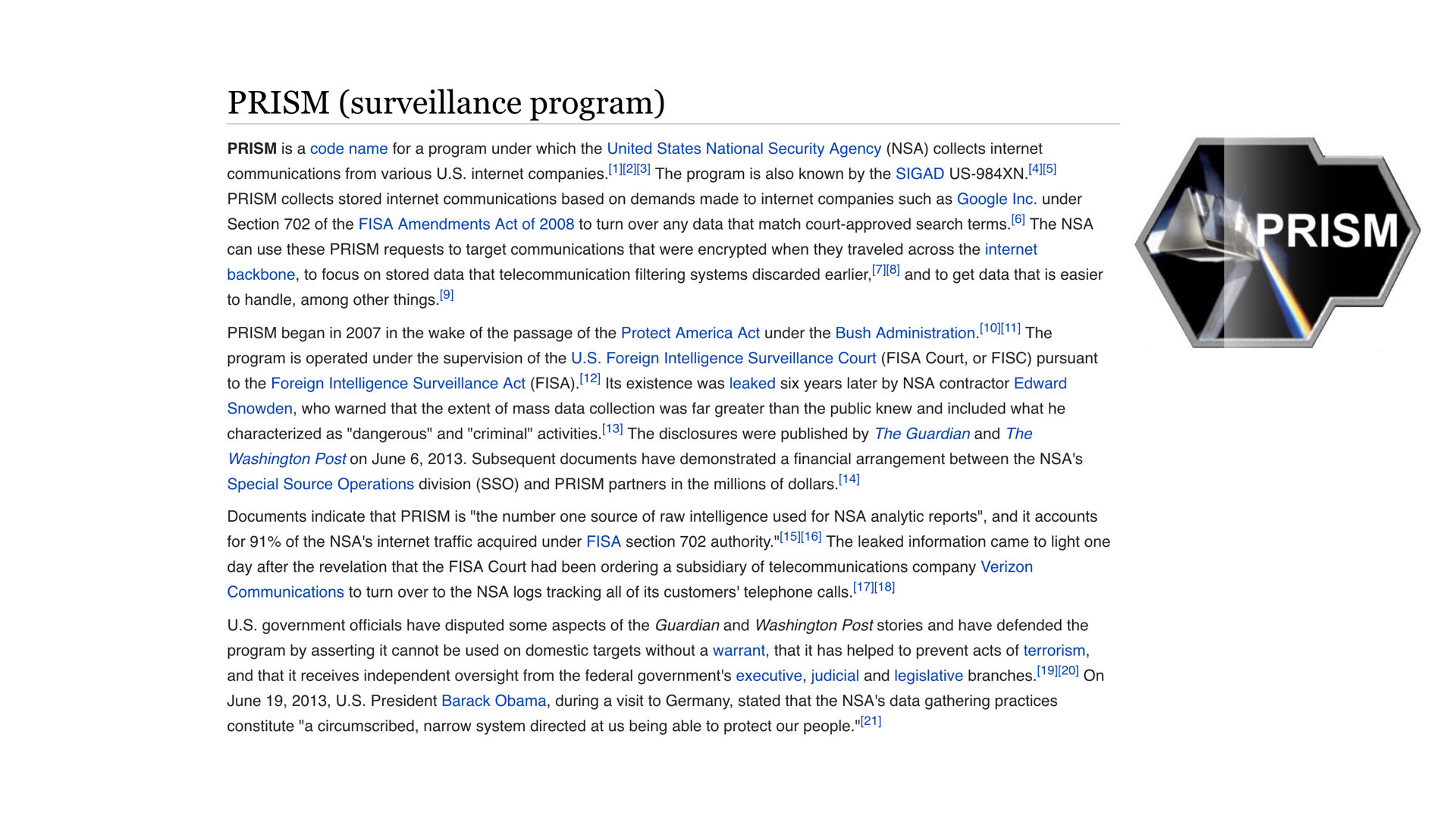Open the 'Communications' link text
Screen dimensions: 1456x819
286,592
